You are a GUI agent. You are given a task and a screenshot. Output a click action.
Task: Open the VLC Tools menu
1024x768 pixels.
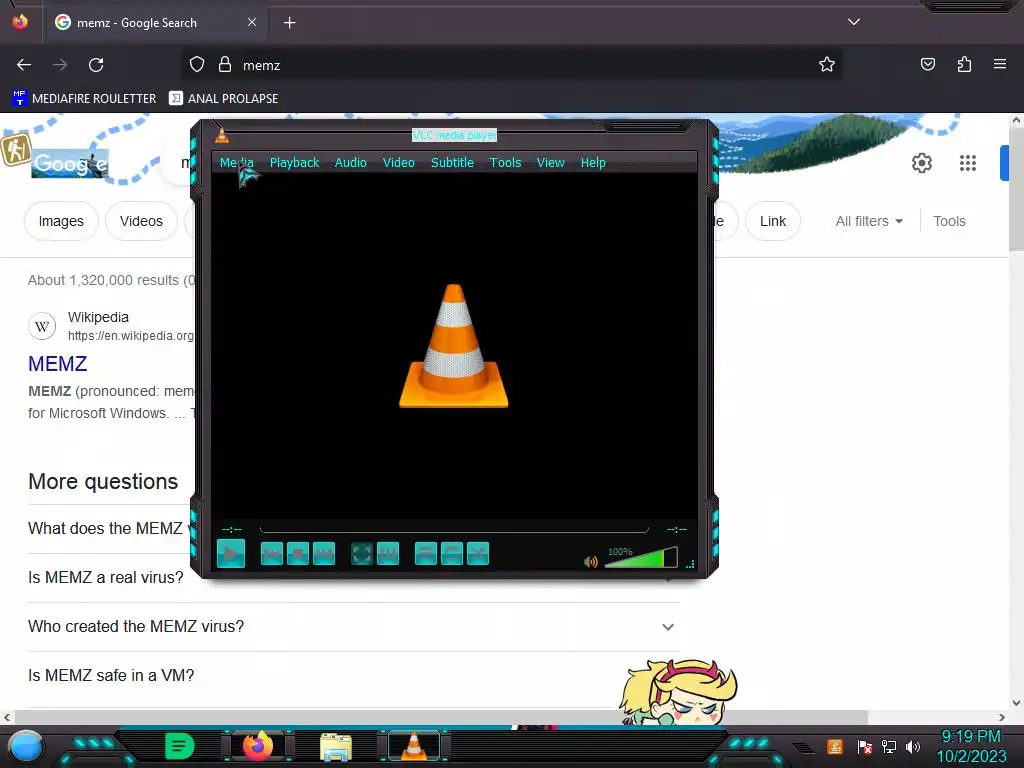coord(505,163)
